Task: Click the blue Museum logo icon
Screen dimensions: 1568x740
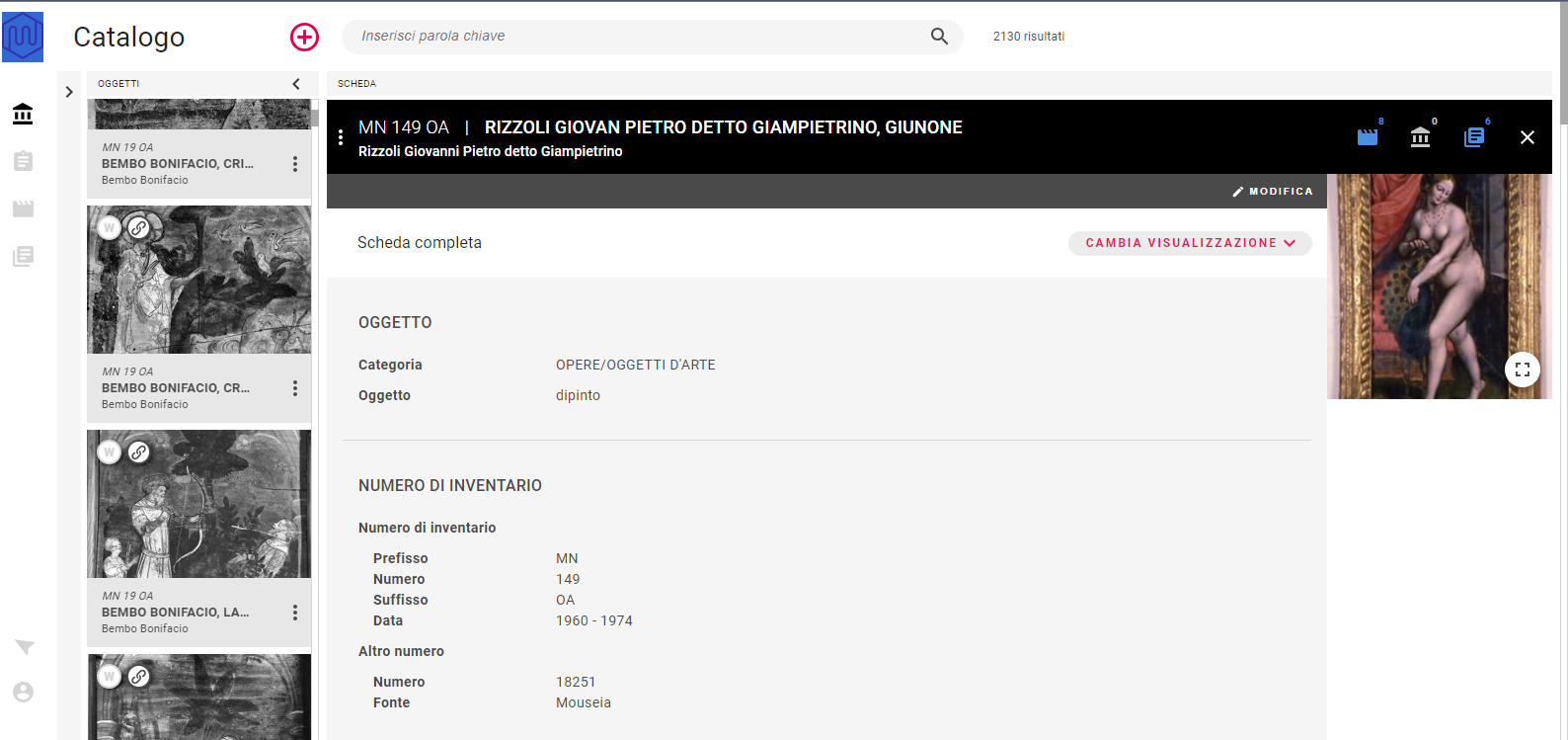Action: coord(23,37)
